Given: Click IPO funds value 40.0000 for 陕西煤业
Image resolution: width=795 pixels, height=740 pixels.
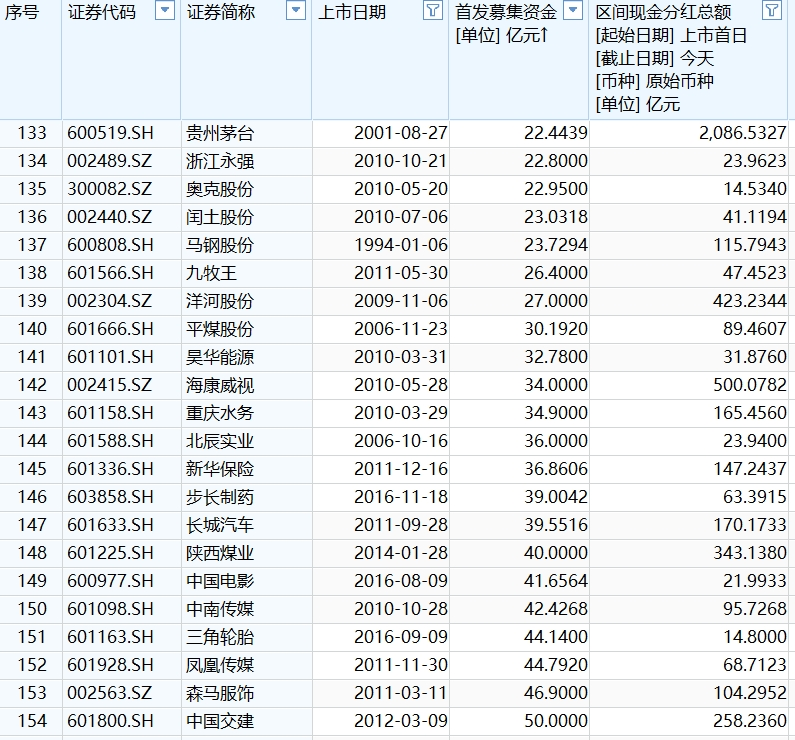Looking at the screenshot, I should click(x=555, y=553).
